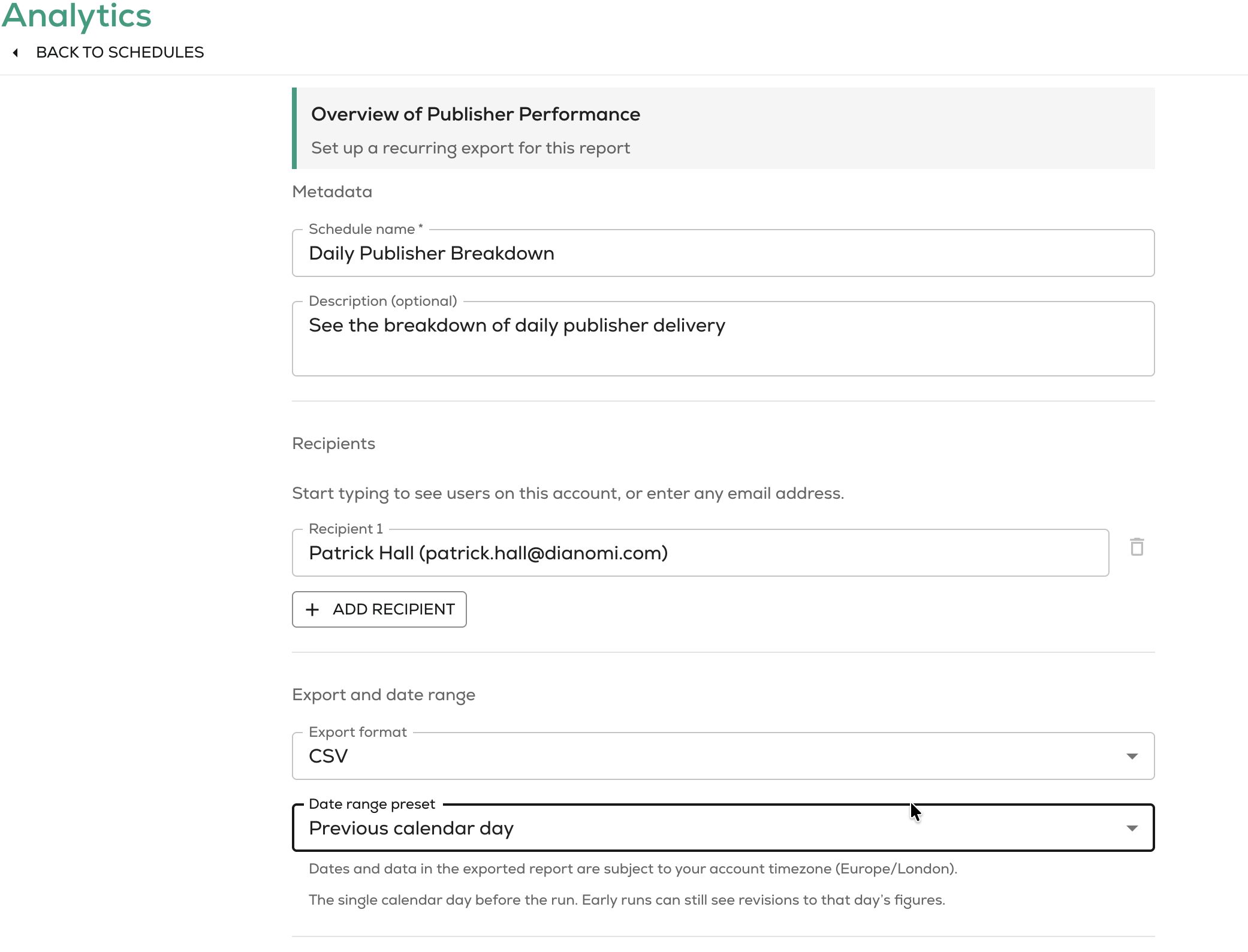This screenshot has width=1248, height=952.
Task: Click the Export and date range heading
Action: [x=384, y=695]
